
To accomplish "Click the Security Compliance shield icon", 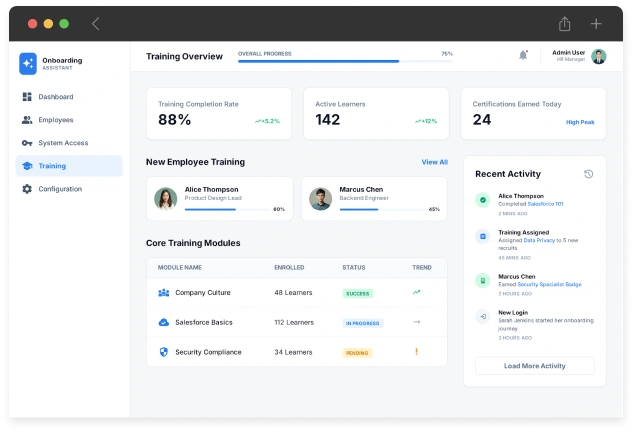I will (164, 352).
